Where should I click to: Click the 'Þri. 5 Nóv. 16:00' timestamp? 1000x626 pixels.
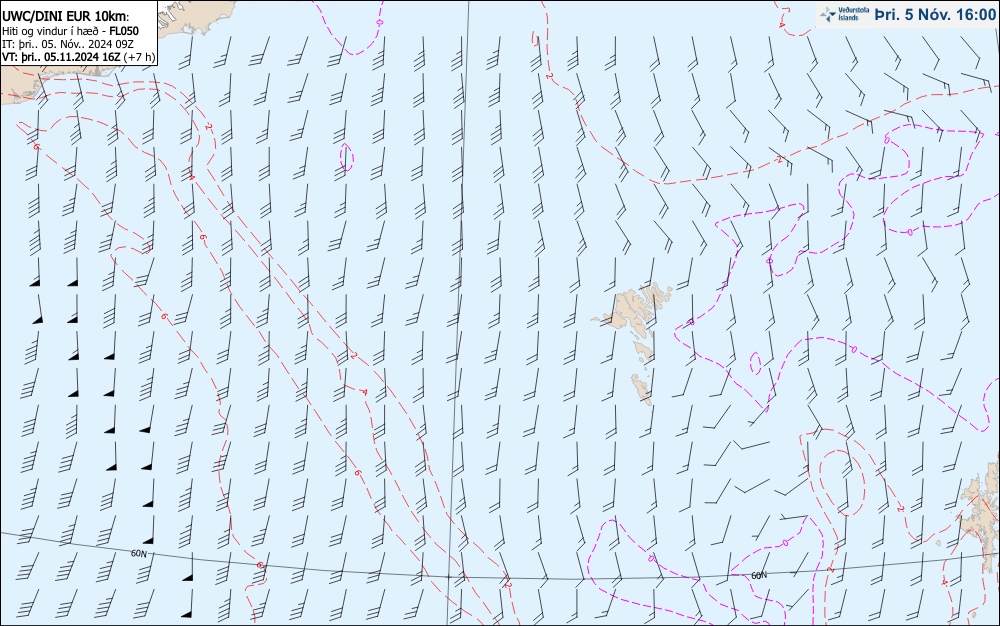click(934, 14)
